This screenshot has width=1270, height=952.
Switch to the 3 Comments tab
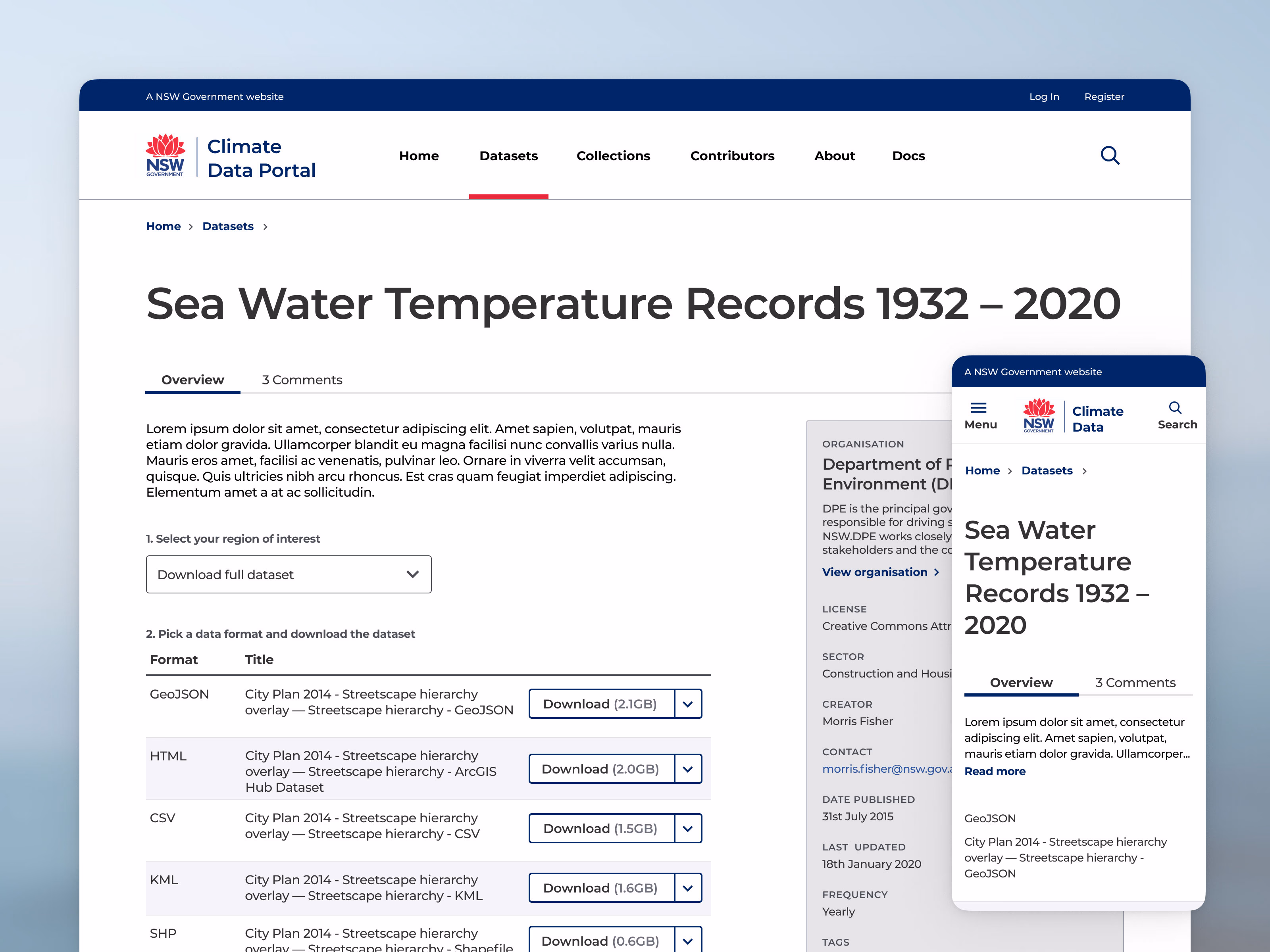point(302,379)
